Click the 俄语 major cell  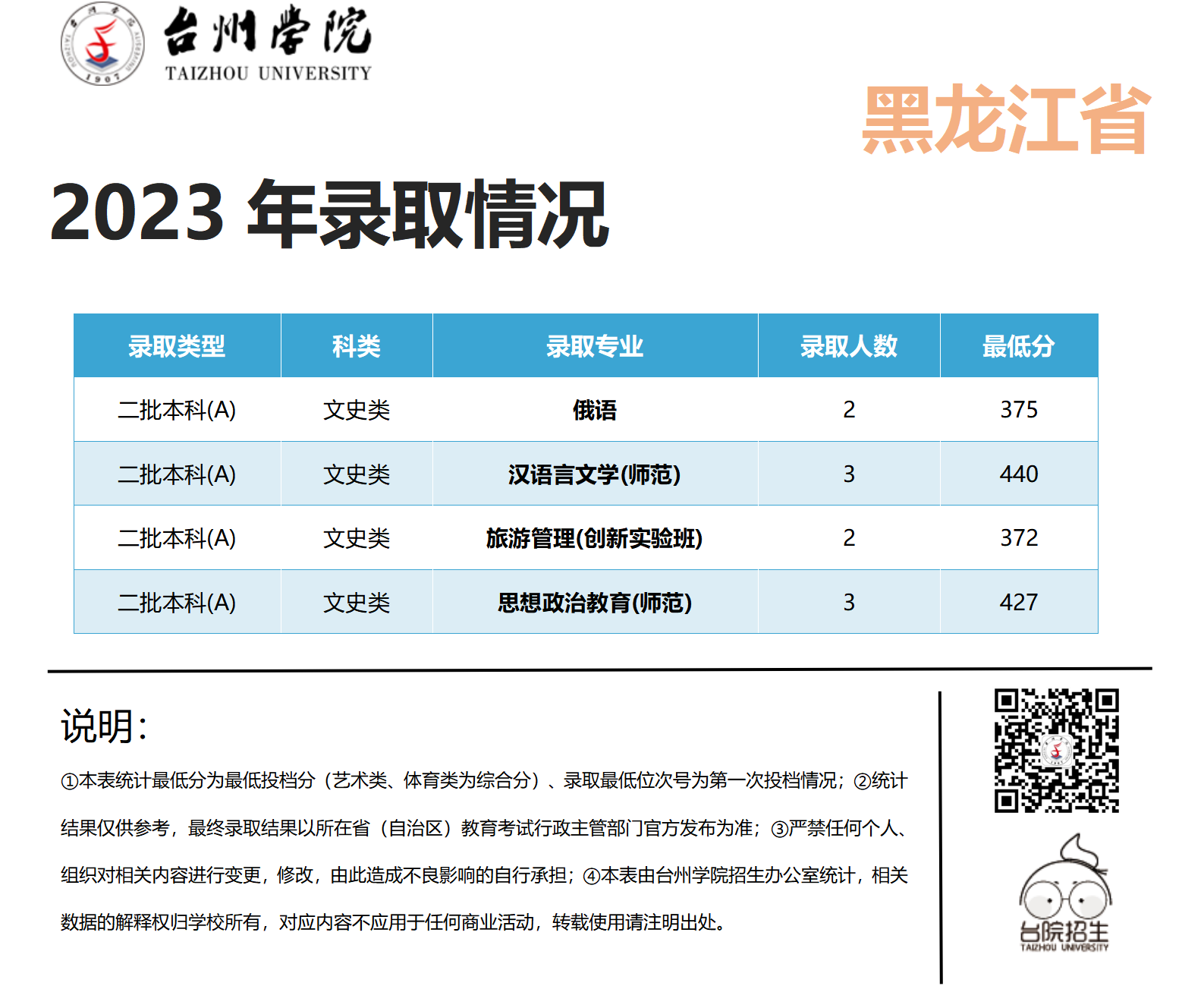[595, 410]
